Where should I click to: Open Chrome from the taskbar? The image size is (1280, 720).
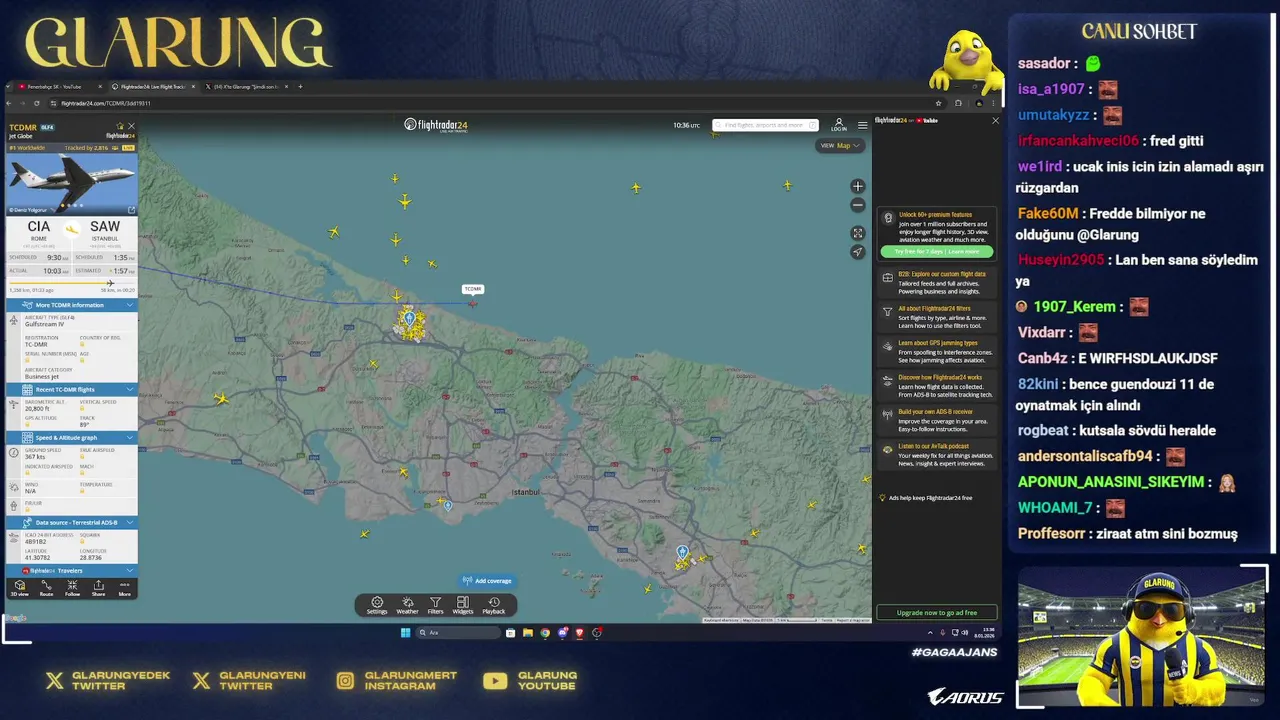545,632
